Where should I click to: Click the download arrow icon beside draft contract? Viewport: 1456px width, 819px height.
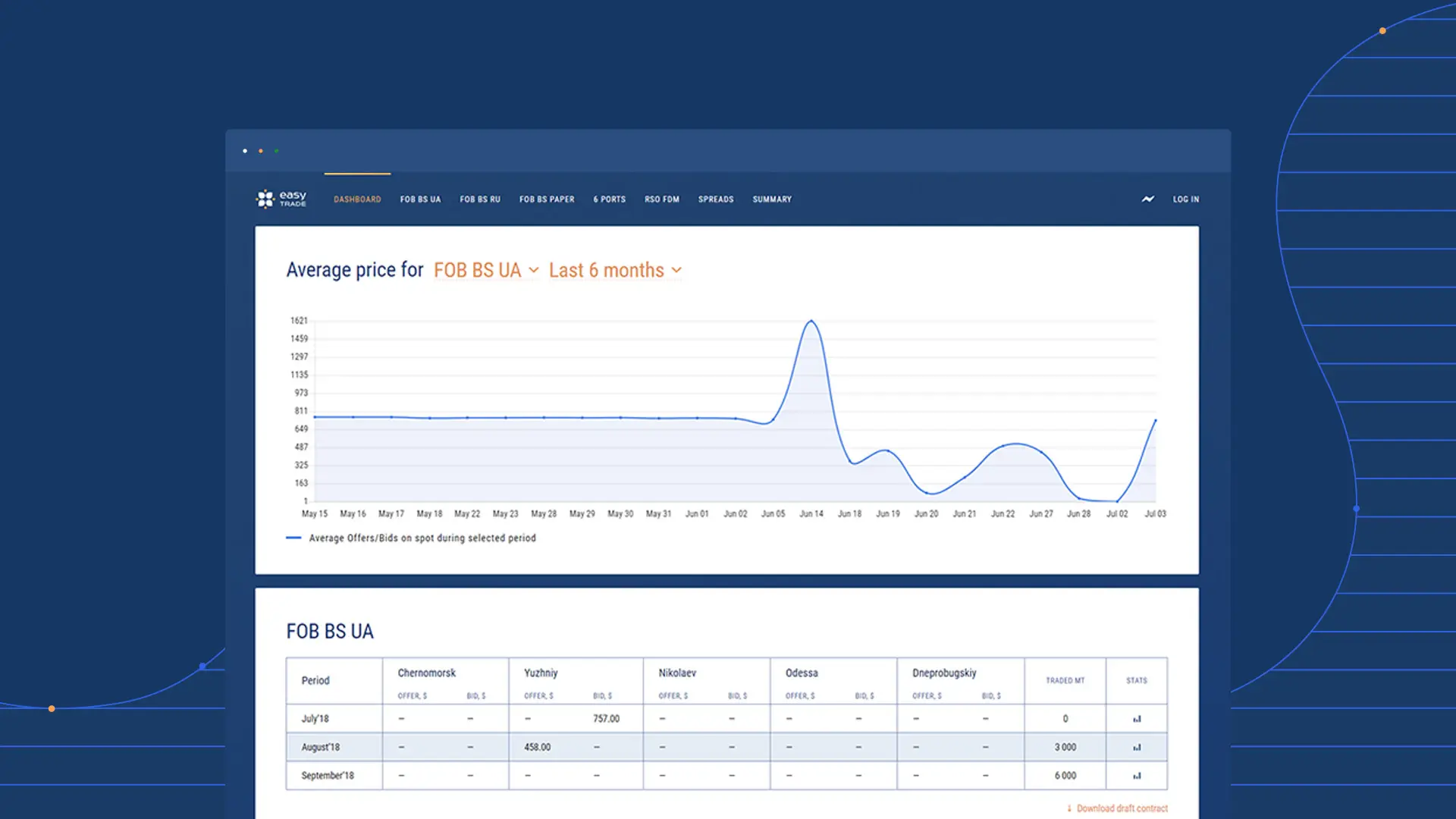[x=1069, y=808]
